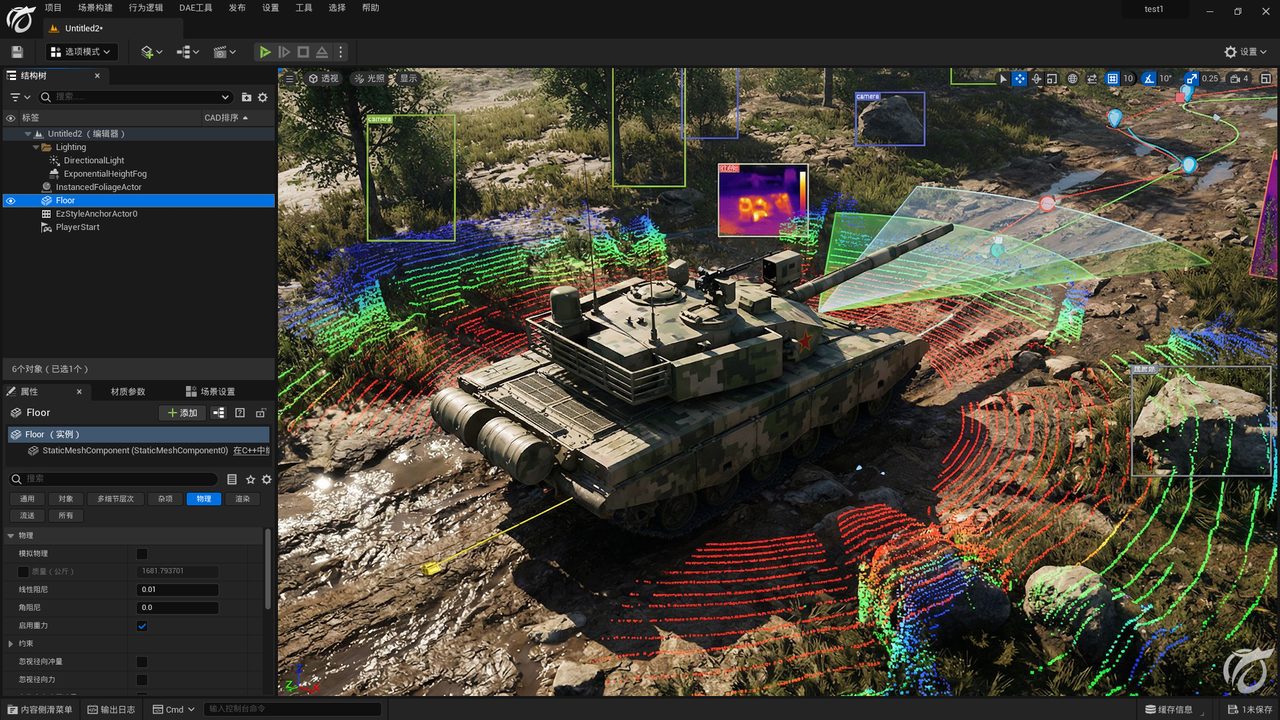This screenshot has width=1280, height=720.
Task: Click the blueprint hierarchy icon next to 添加
Action: click(x=220, y=413)
